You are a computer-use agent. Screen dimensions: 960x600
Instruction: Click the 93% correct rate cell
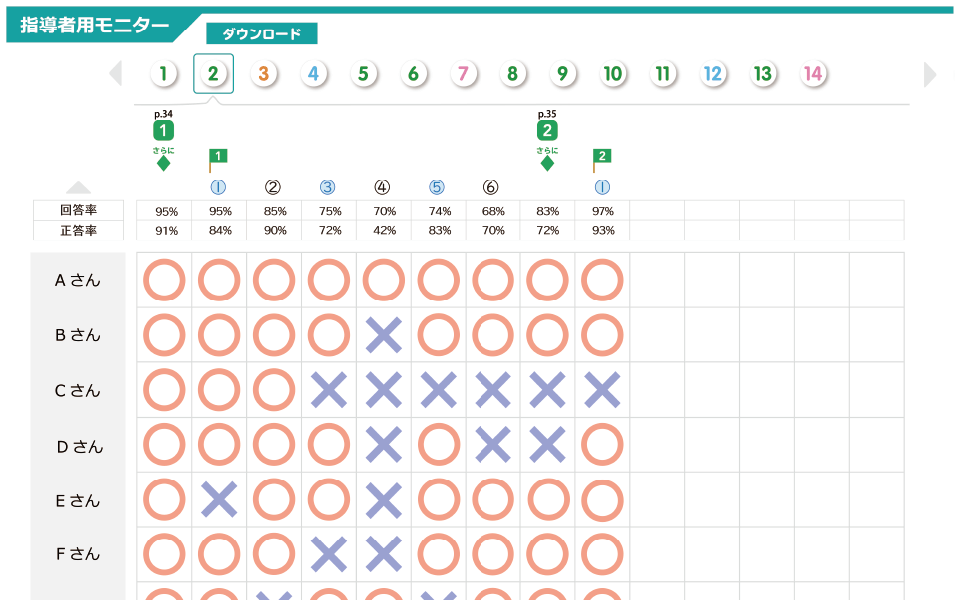[602, 231]
